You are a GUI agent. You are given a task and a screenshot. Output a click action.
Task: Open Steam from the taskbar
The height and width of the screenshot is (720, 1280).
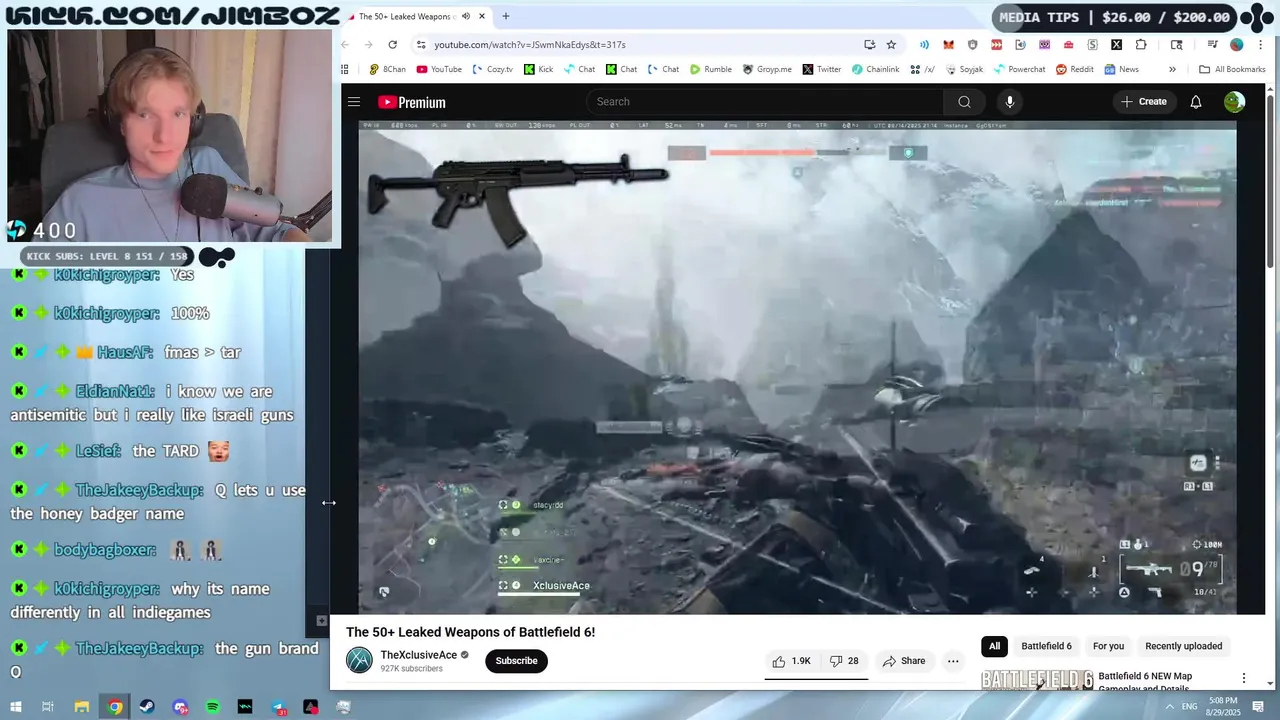tap(148, 707)
